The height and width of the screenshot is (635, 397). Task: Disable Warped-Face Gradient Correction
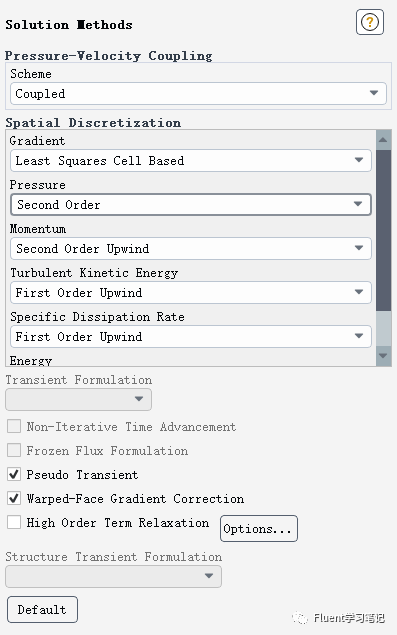pyautogui.click(x=14, y=498)
